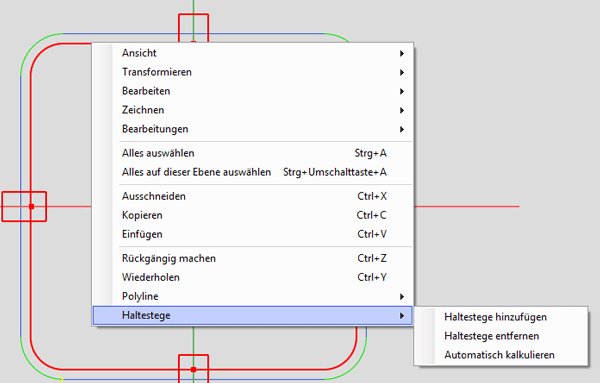Open the Ansicht submenu

coord(253,53)
